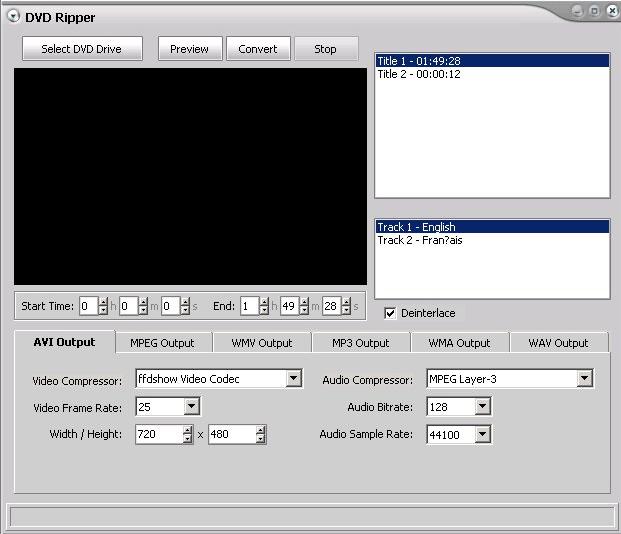The height and width of the screenshot is (534, 621).
Task: Minimize the DVD Ripper window
Action: (x=577, y=11)
